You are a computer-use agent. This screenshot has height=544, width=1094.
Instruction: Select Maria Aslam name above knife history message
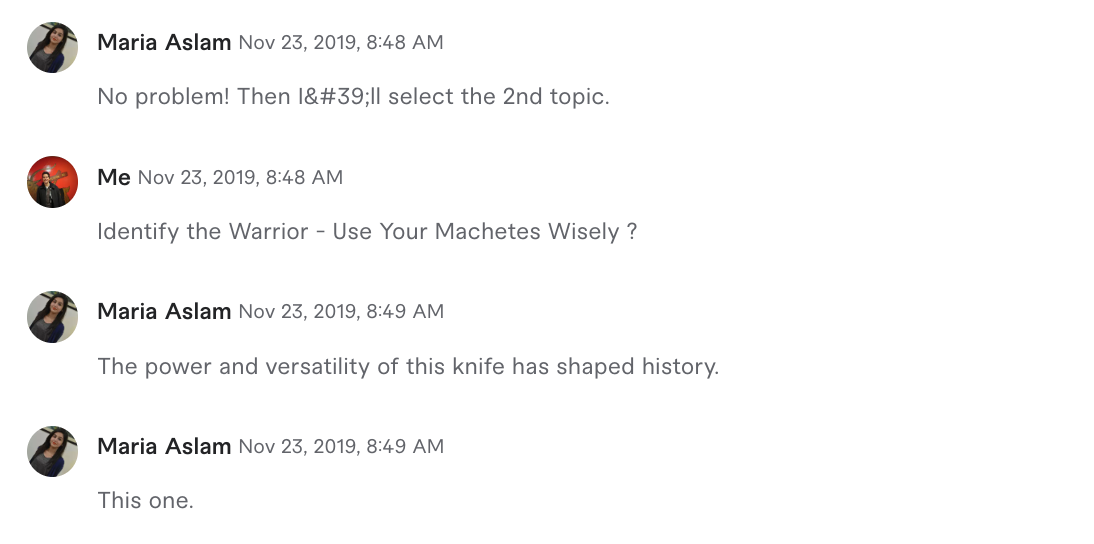164,311
